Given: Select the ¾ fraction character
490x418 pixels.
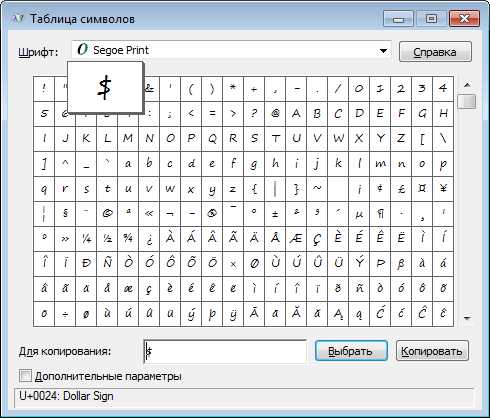Looking at the screenshot, I should (128, 239).
